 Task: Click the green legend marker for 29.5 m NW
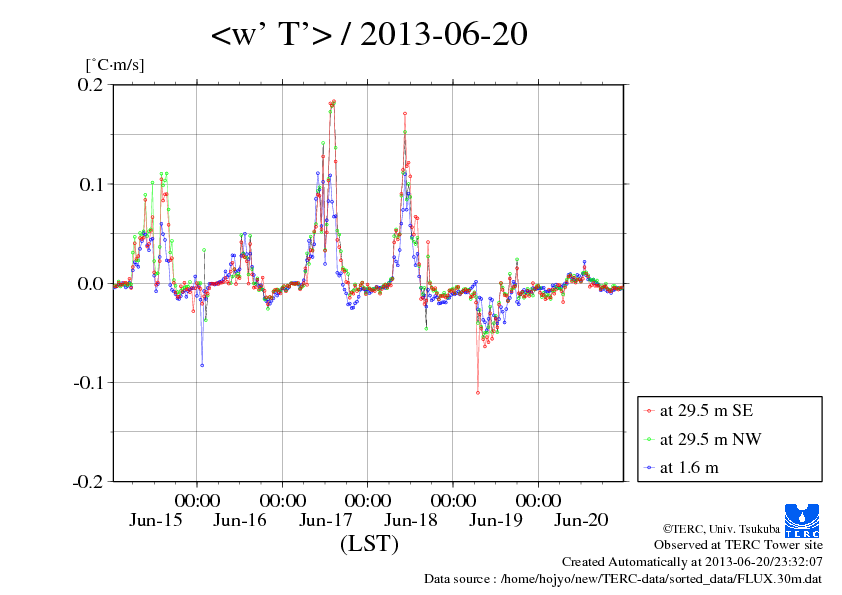(x=649, y=440)
